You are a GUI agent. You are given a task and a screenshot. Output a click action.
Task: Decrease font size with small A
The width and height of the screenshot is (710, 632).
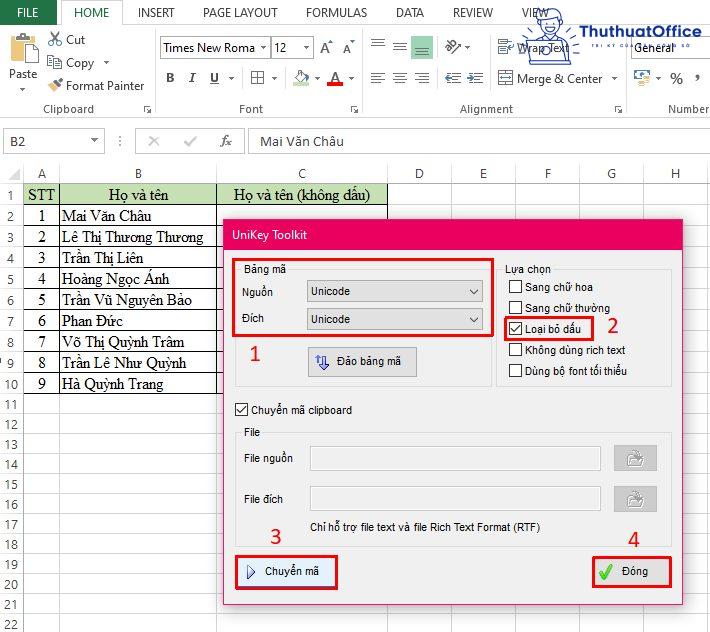click(x=348, y=48)
